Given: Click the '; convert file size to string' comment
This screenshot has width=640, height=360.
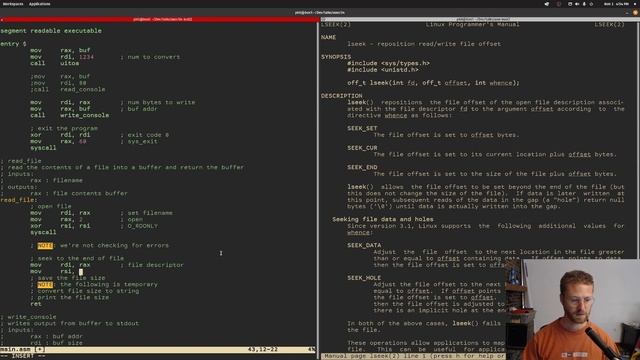Looking at the screenshot, I should (x=84, y=291).
